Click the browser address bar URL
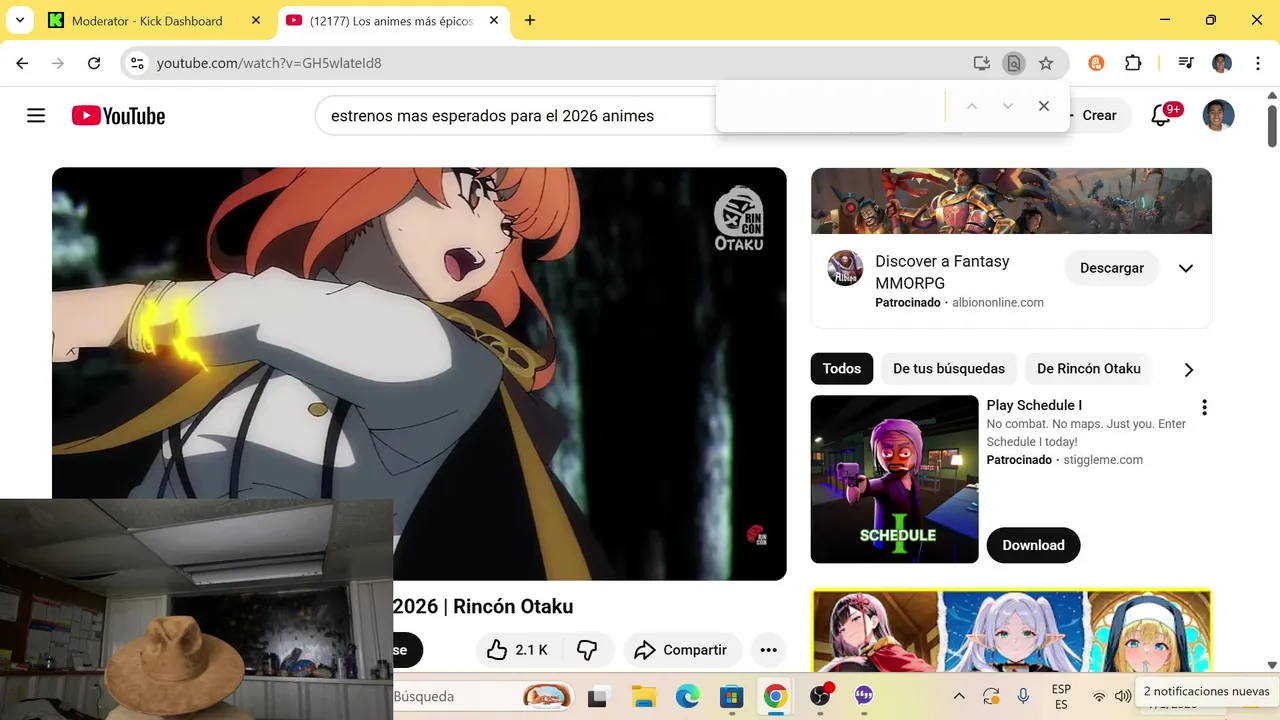1280x720 pixels. point(269,63)
